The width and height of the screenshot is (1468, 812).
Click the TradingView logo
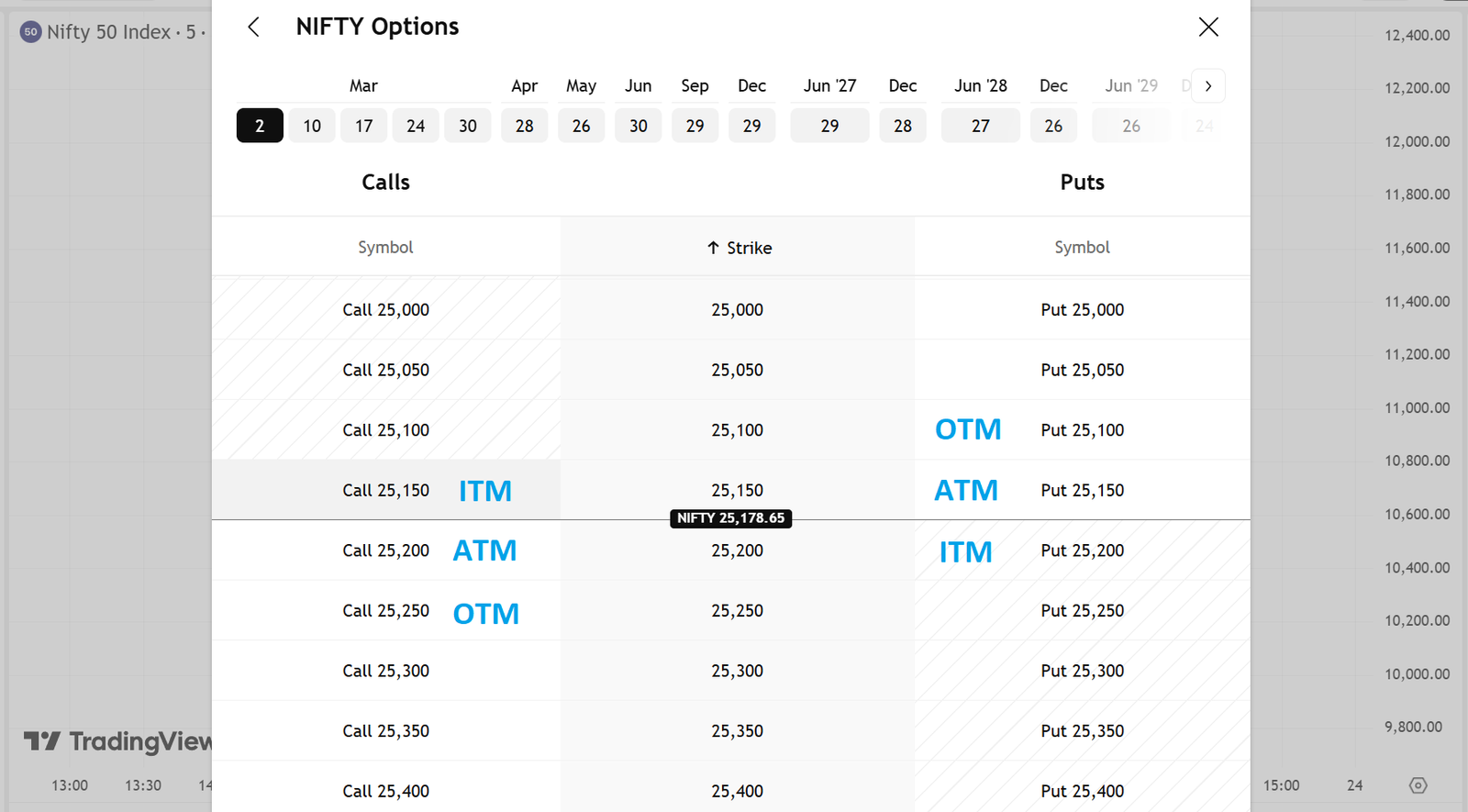pyautogui.click(x=117, y=741)
